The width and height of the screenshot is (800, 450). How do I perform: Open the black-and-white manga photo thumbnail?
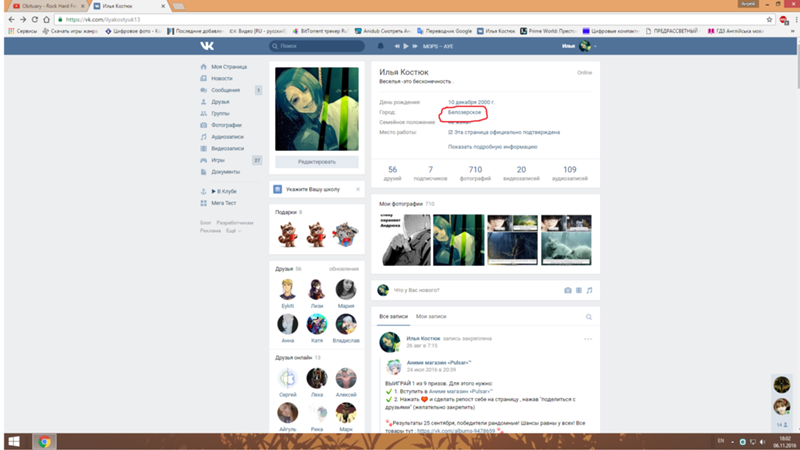pyautogui.click(x=405, y=240)
